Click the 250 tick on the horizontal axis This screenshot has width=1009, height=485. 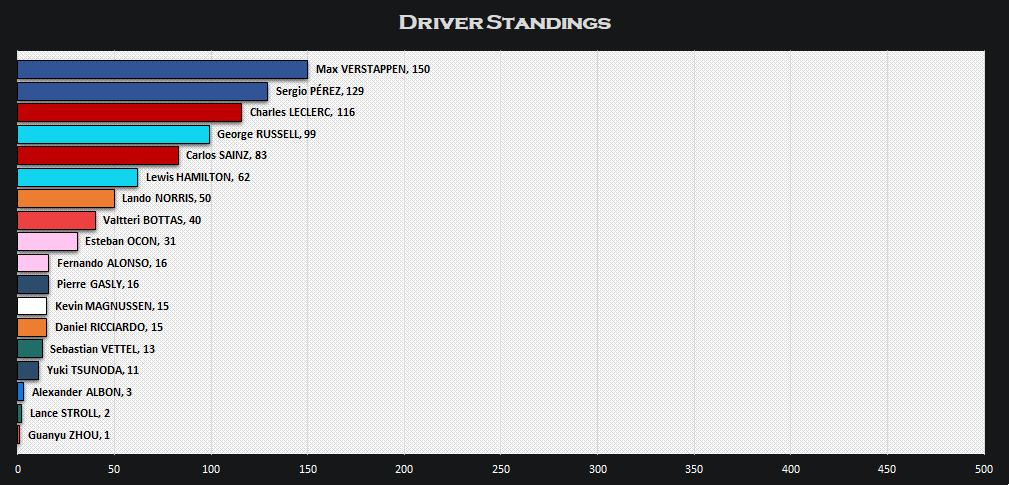(x=501, y=468)
